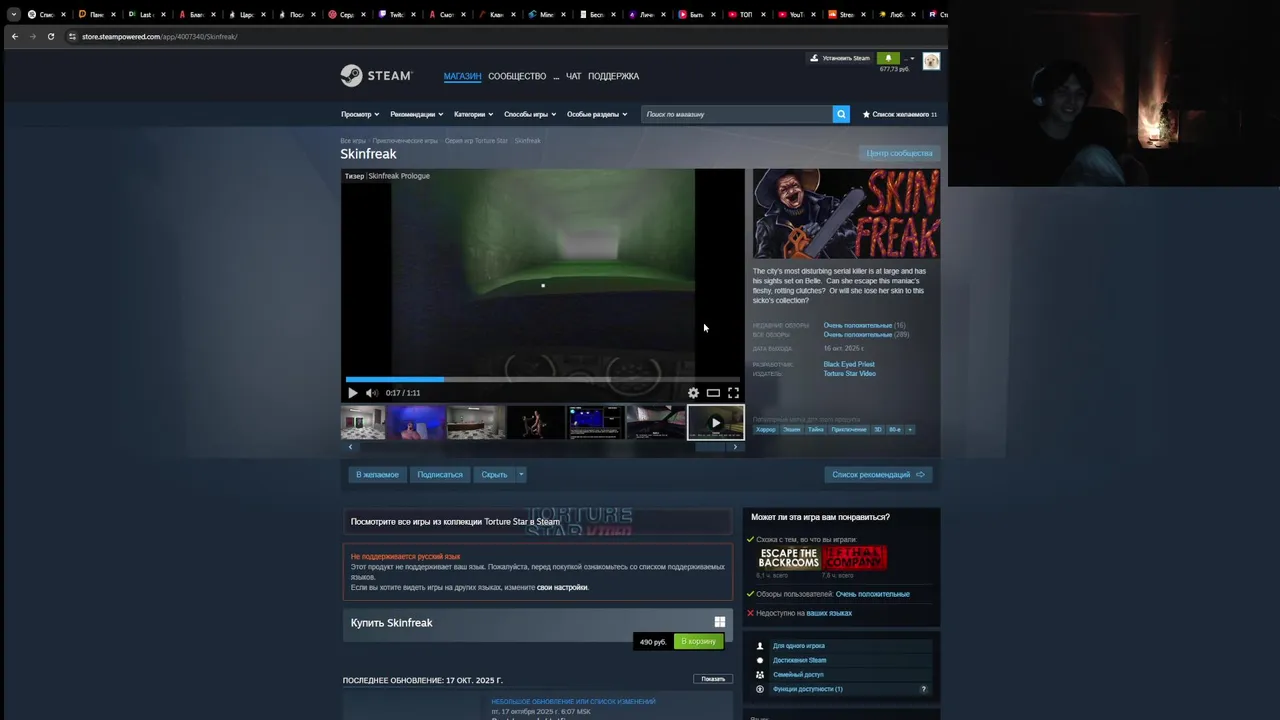Open the ПОДДЕРЖКА menu
Viewport: 1280px width, 720px height.
pos(613,76)
